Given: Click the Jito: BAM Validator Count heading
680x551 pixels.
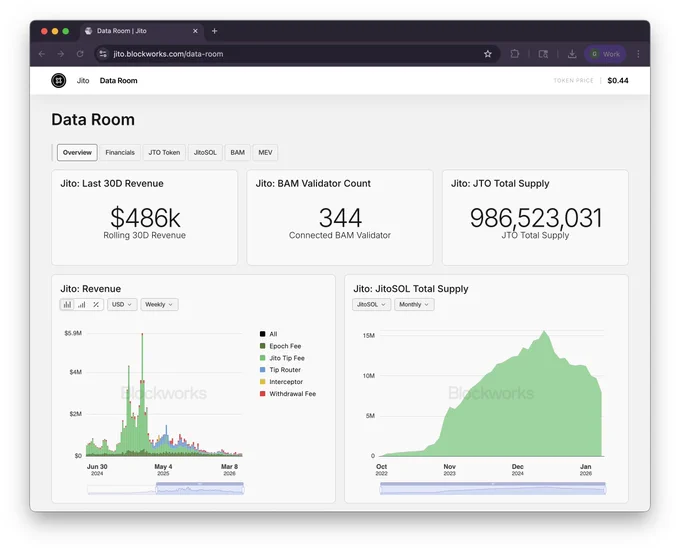Looking at the screenshot, I should 313,183.
